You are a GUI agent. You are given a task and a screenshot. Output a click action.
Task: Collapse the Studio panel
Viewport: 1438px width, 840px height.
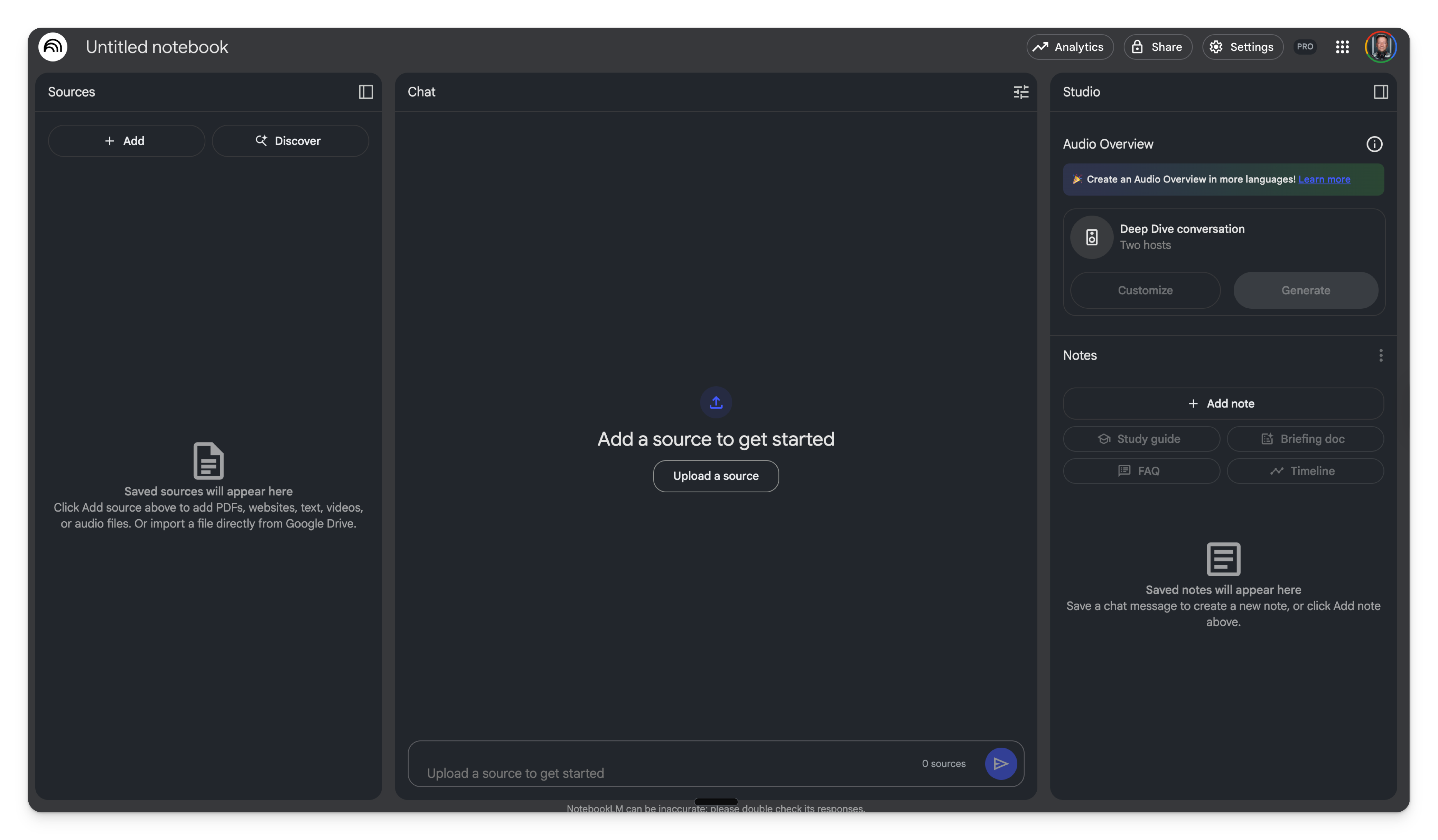[1380, 92]
